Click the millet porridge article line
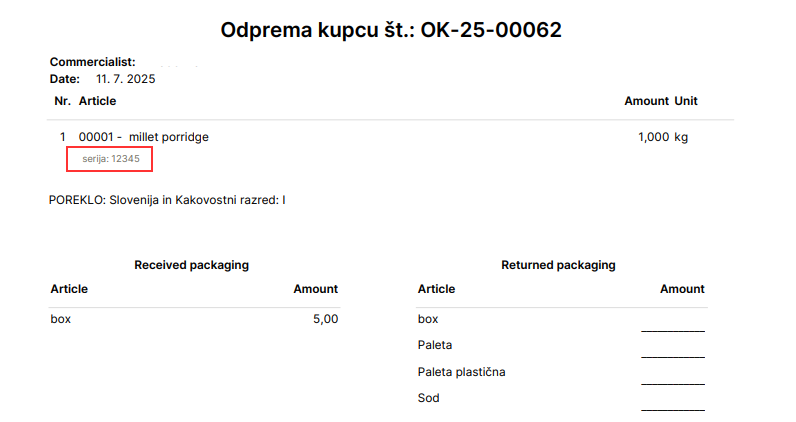Image resolution: width=796 pixels, height=422 pixels. (x=143, y=137)
